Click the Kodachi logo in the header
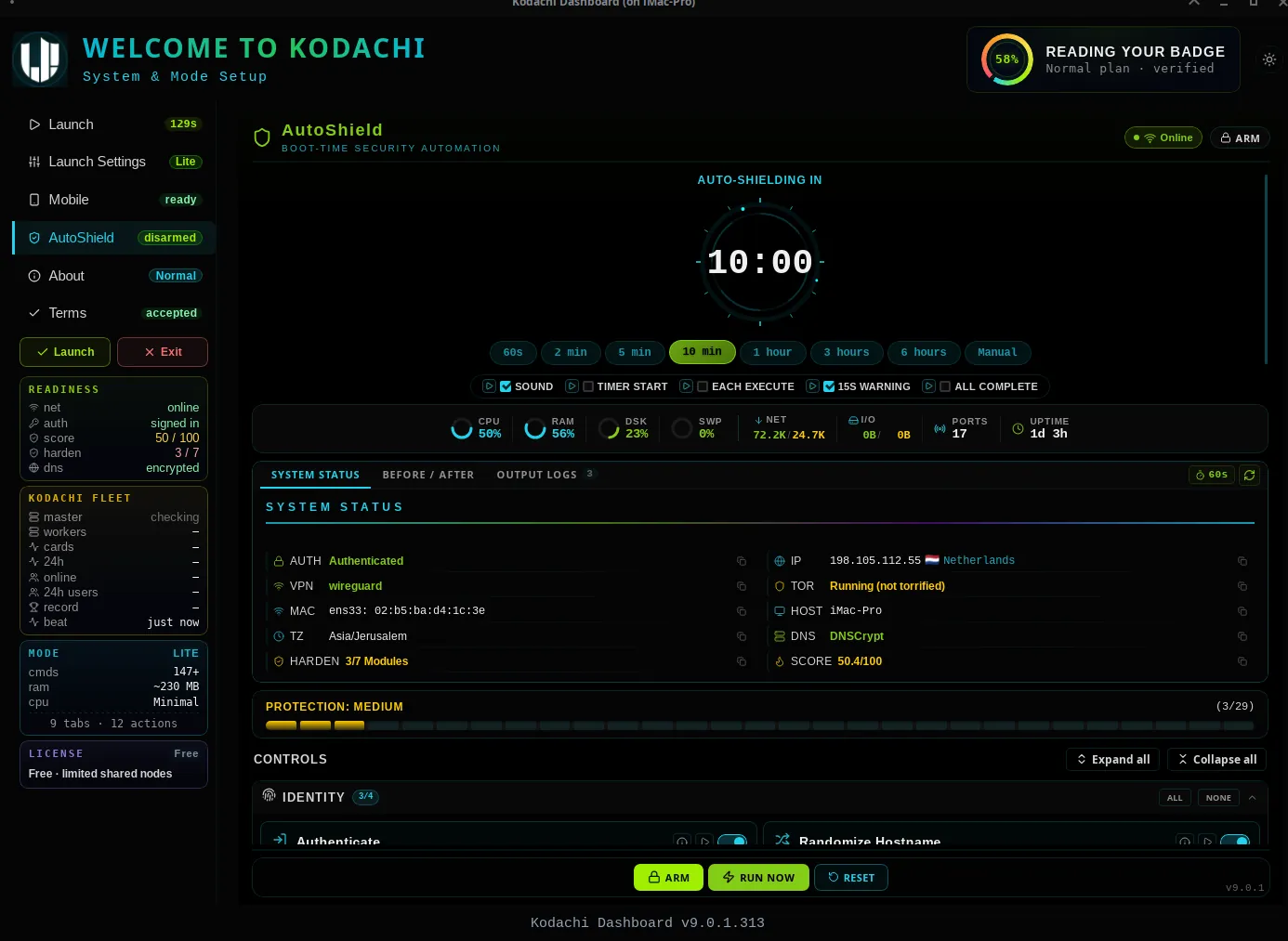 (x=40, y=59)
